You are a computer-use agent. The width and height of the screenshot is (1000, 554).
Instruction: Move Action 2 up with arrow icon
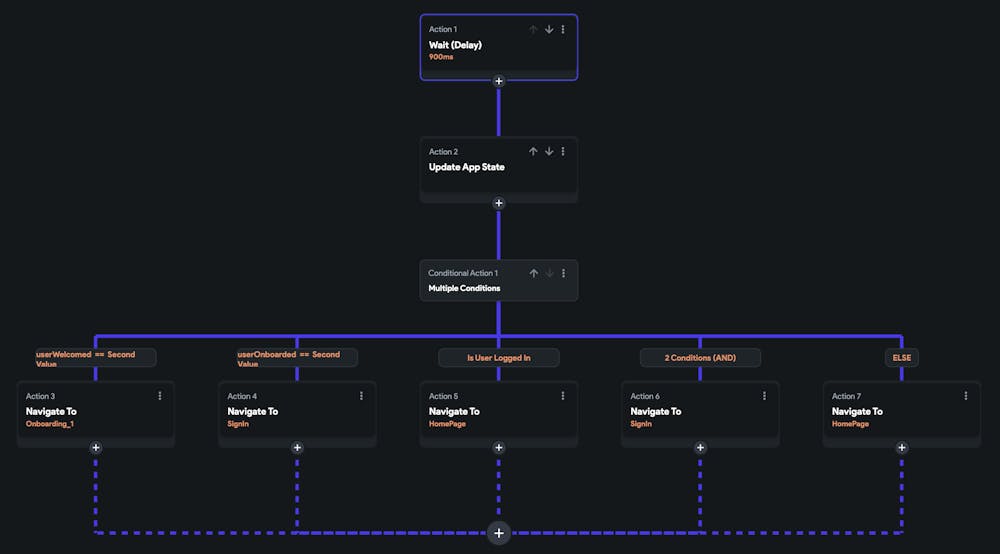pos(533,151)
